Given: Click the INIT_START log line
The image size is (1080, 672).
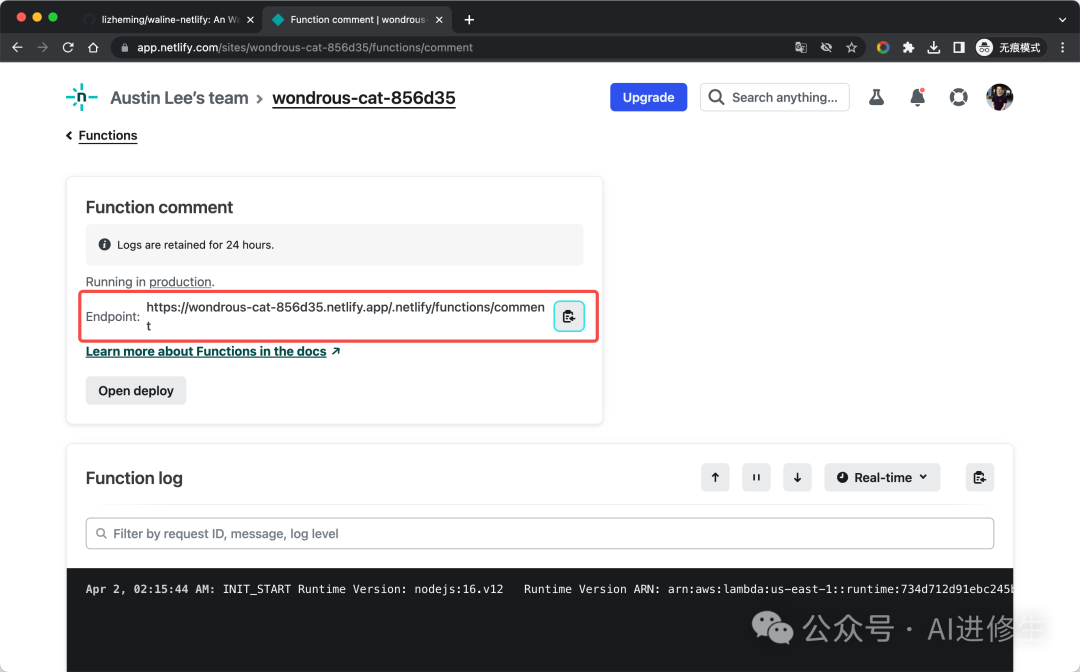Looking at the screenshot, I should point(548,589).
